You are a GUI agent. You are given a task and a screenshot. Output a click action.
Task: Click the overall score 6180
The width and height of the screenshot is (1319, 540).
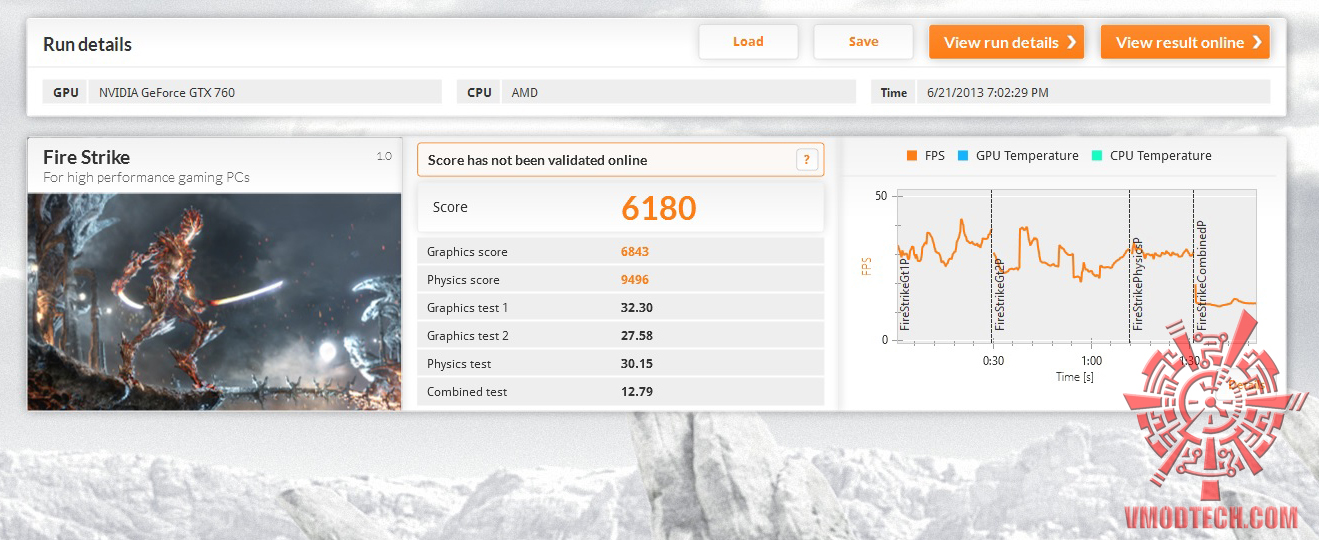pos(658,208)
